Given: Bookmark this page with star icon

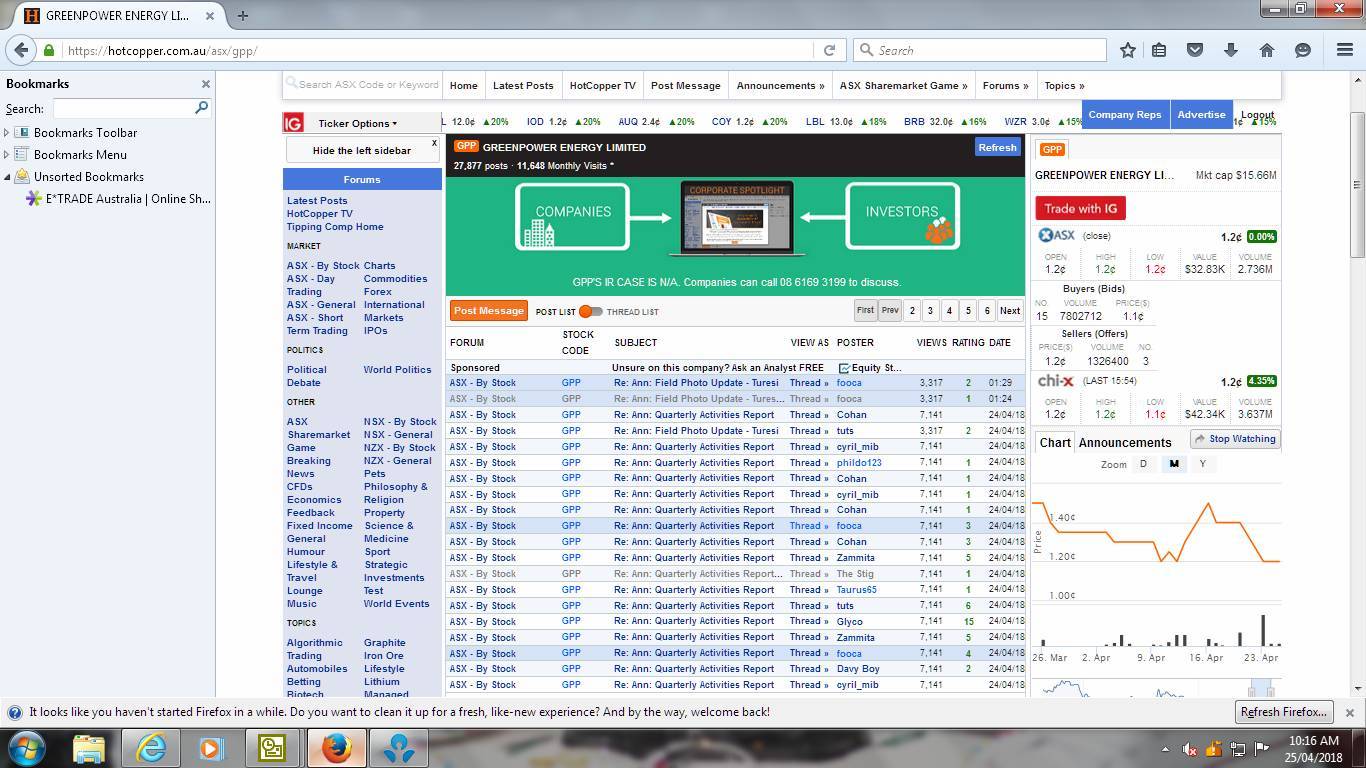Looking at the screenshot, I should 1128,50.
